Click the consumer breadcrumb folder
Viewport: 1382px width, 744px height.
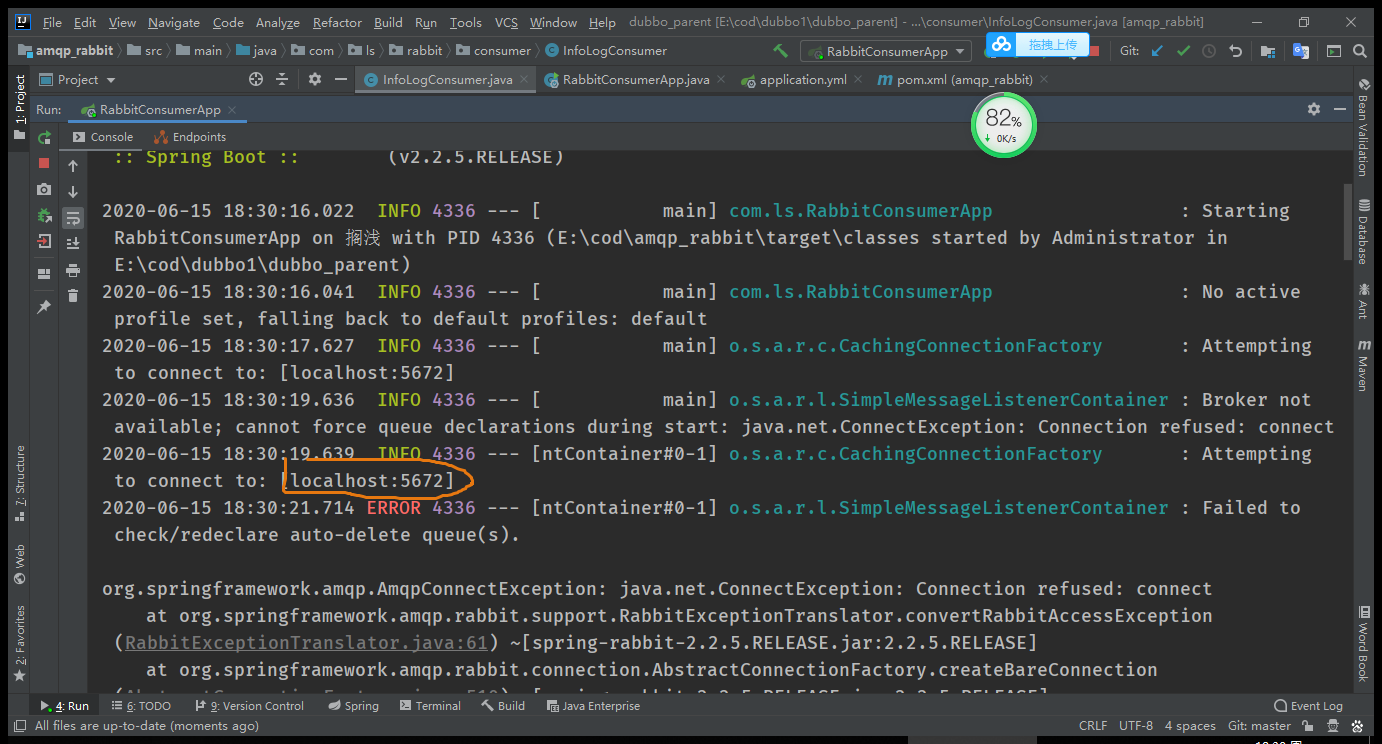[x=493, y=50]
